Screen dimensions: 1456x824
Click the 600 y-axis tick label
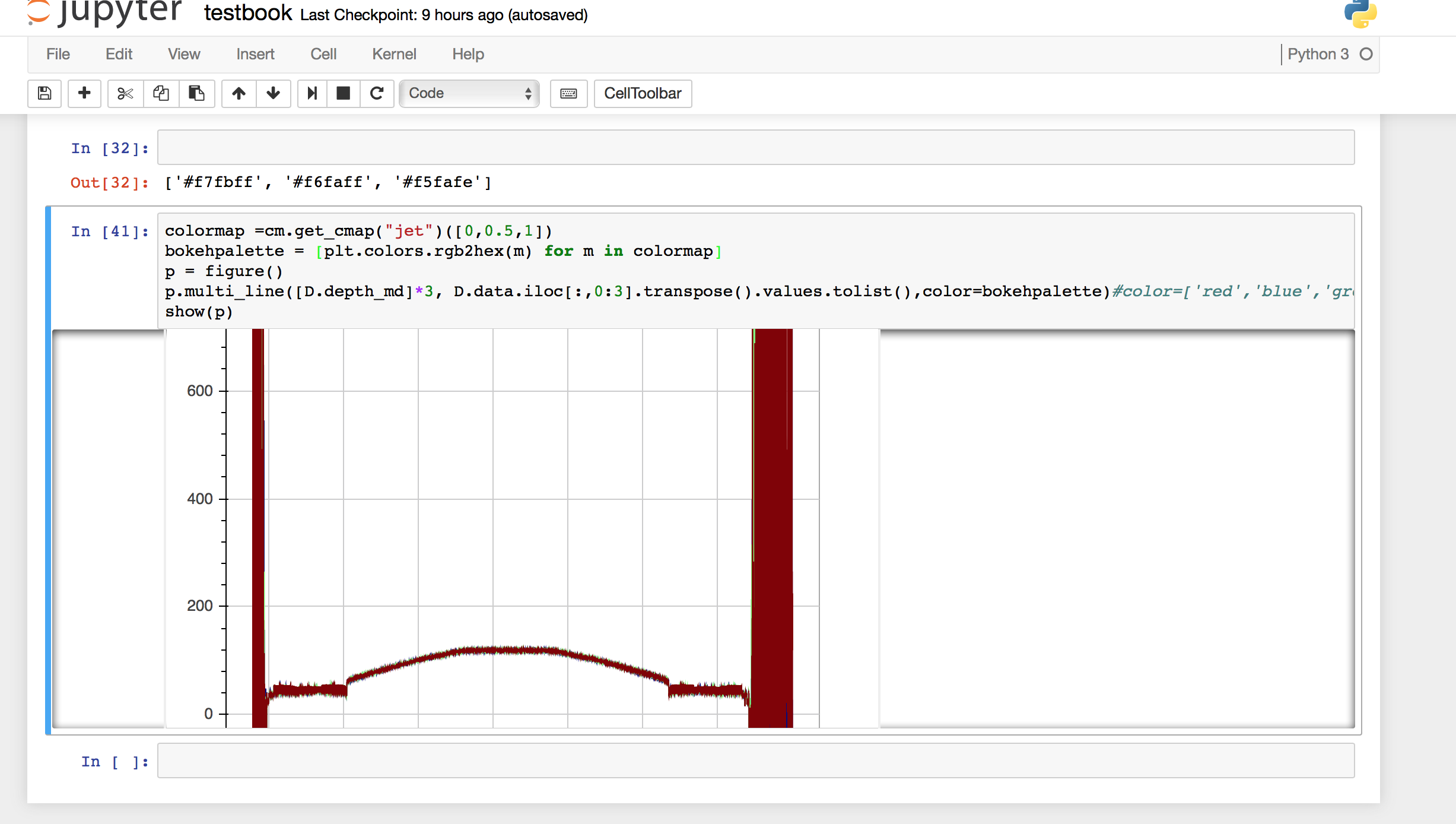(x=199, y=391)
